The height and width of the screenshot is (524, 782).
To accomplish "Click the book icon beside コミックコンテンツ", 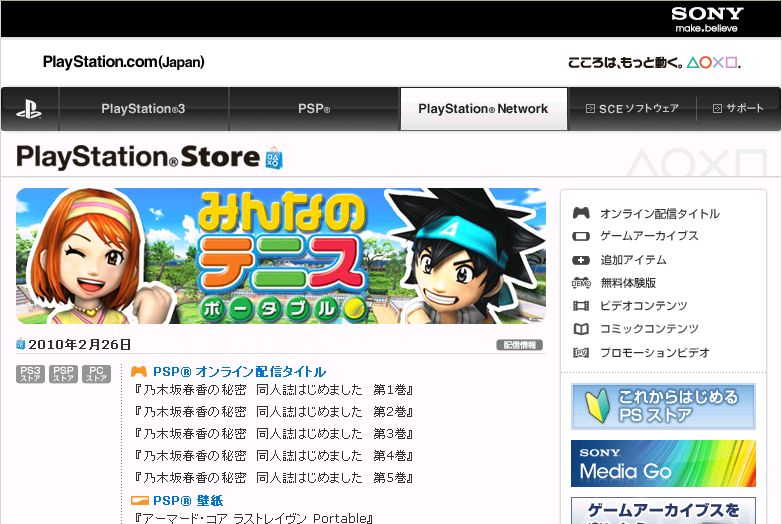I will tap(581, 329).
